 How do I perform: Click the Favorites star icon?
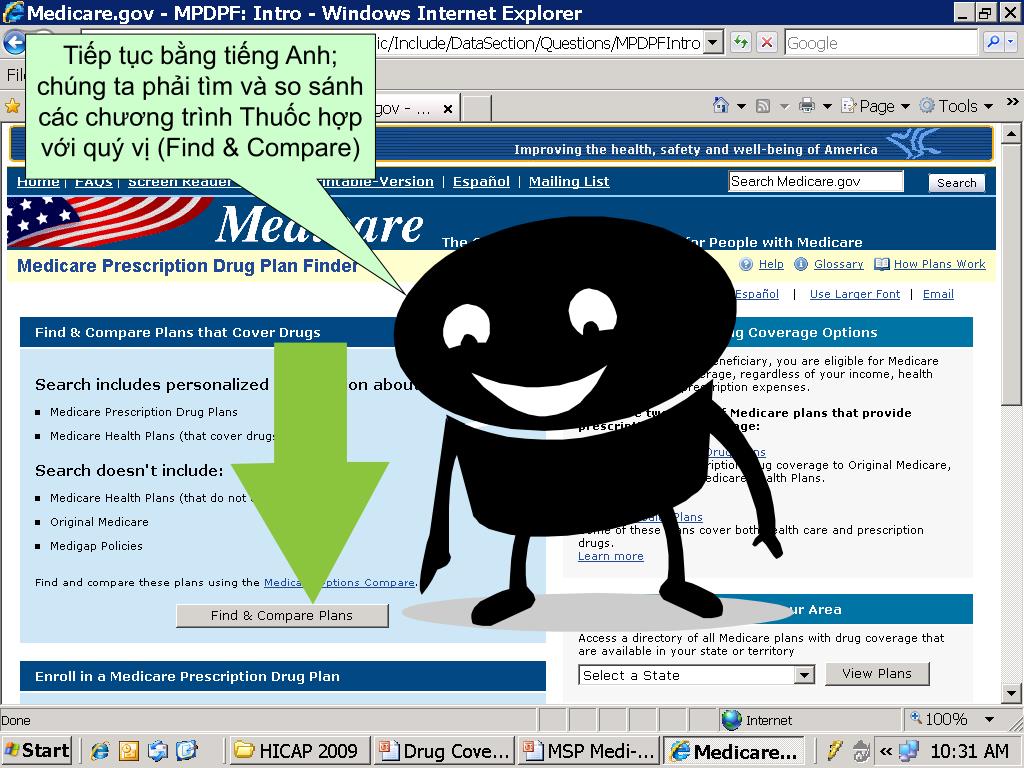click(x=12, y=106)
